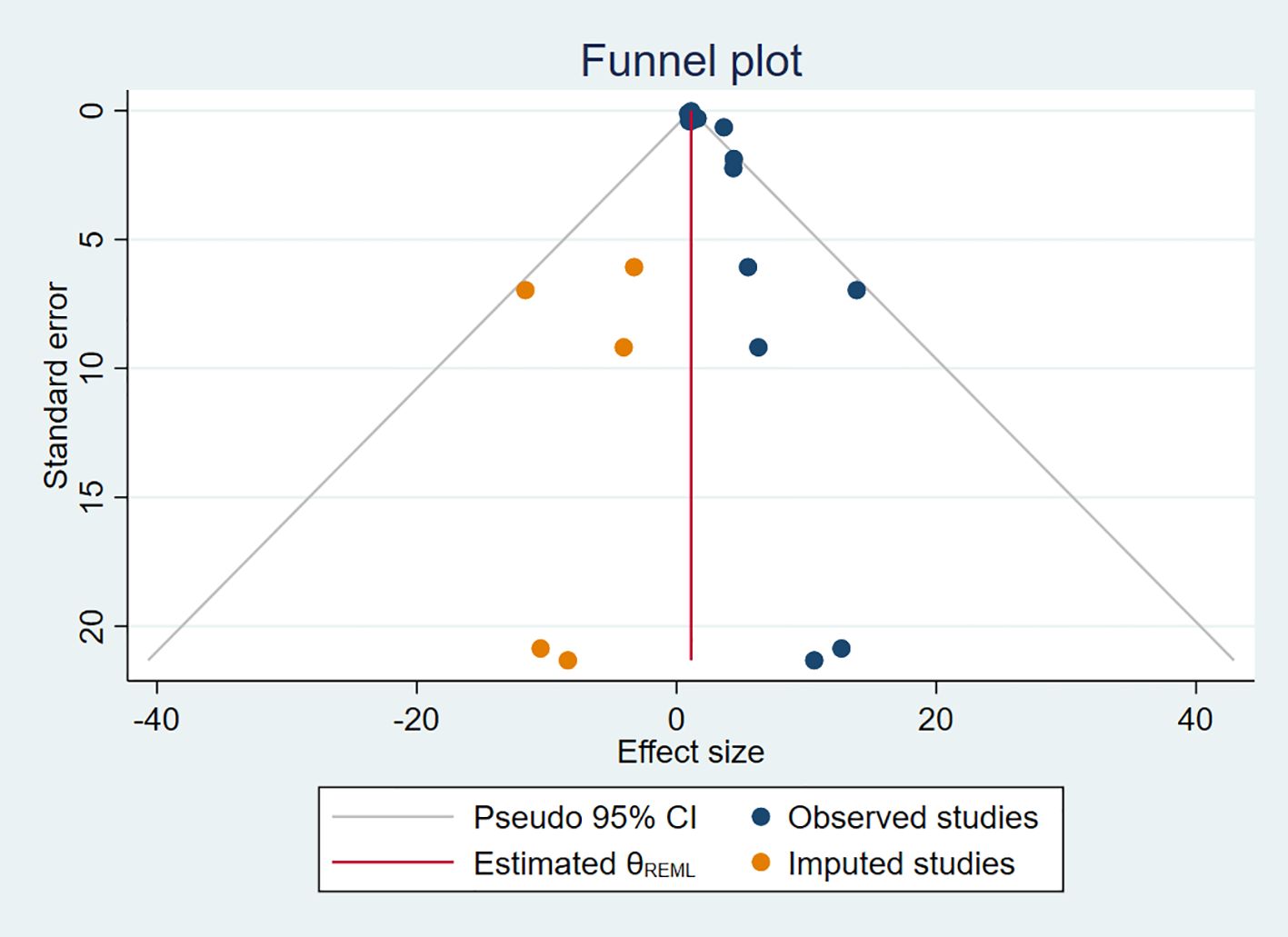Click the leftmost orange imputed point near standard error 7

[x=524, y=290]
